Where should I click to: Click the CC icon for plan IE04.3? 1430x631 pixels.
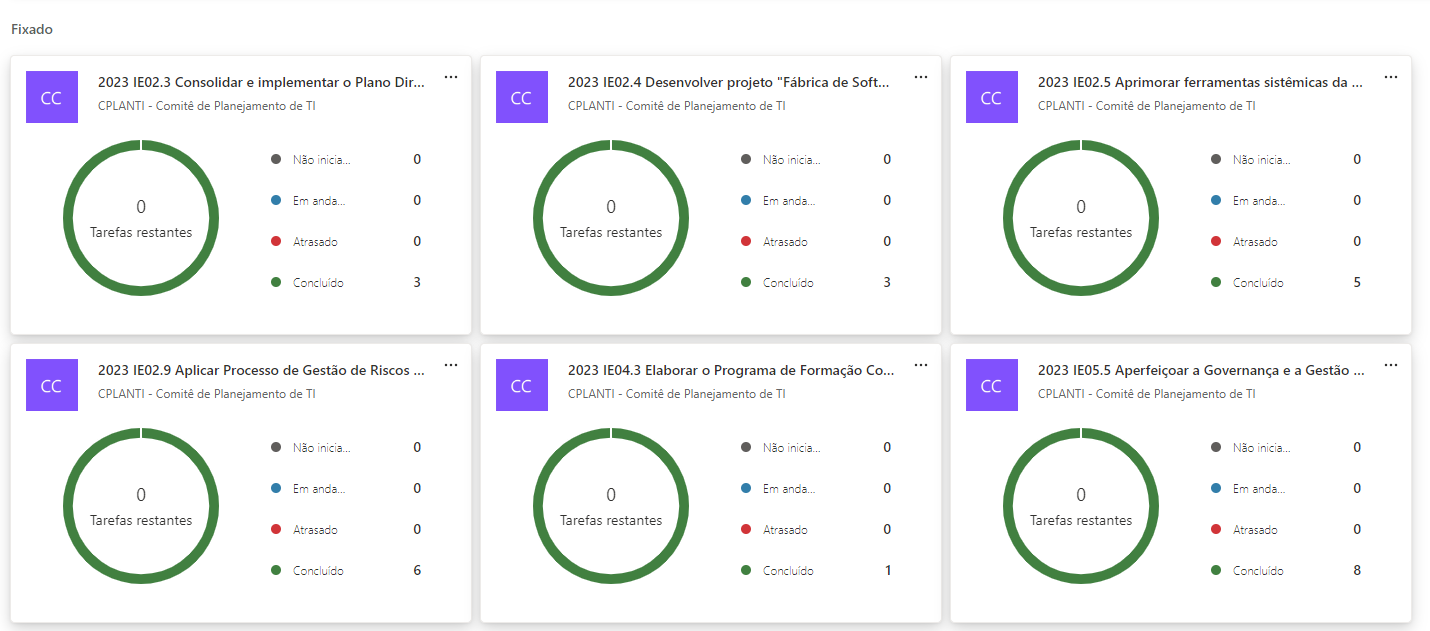click(x=521, y=385)
